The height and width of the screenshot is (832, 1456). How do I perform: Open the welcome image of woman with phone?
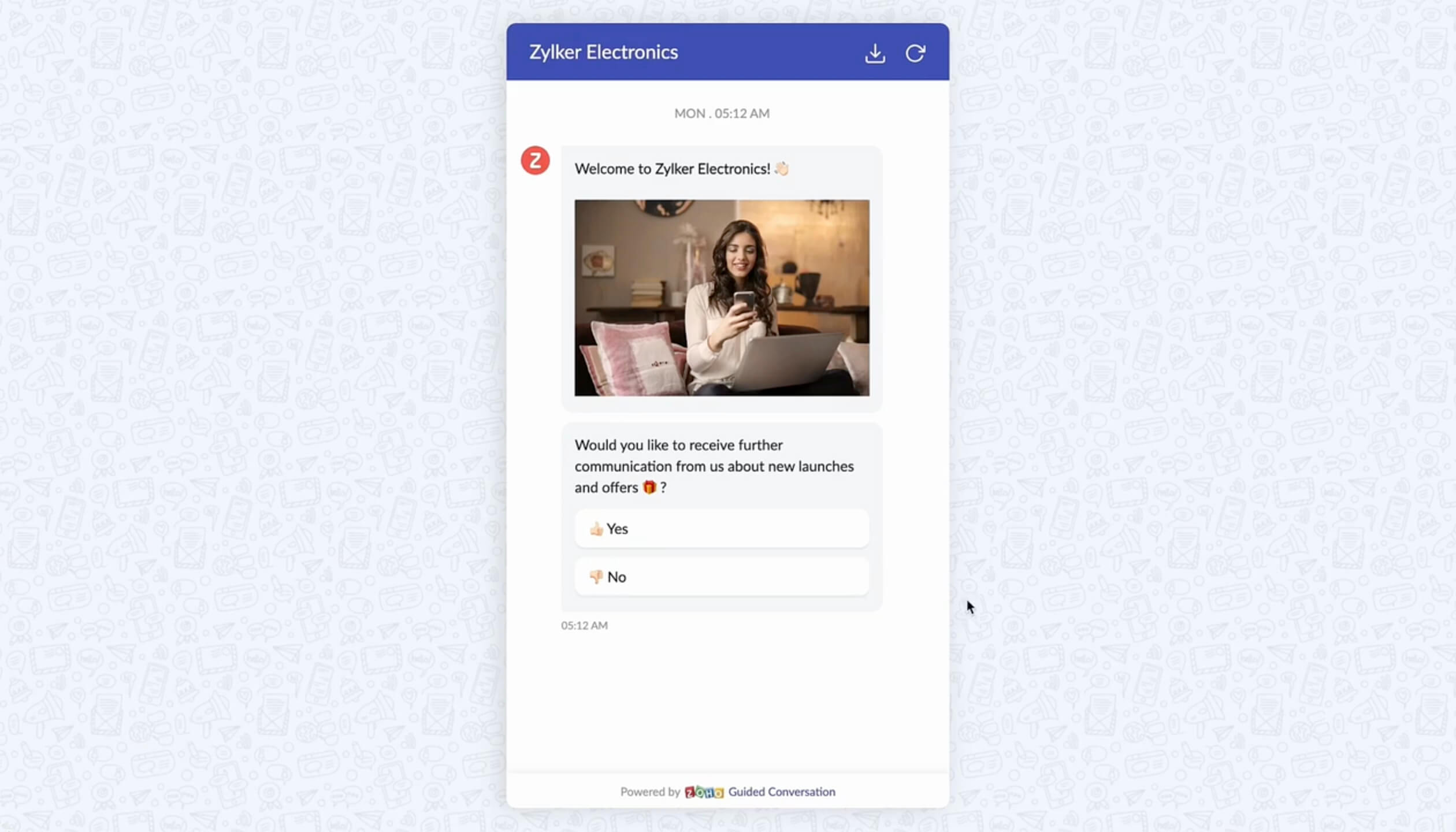(x=722, y=298)
